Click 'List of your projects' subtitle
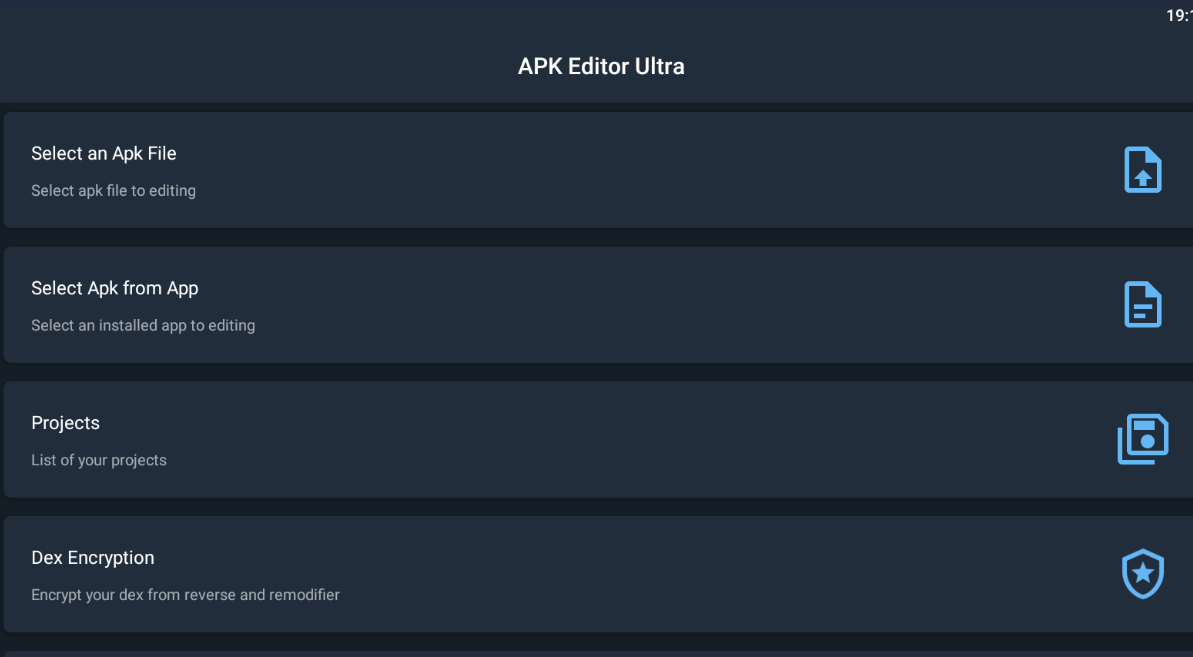Screen dimensions: 1193x657 99,460
